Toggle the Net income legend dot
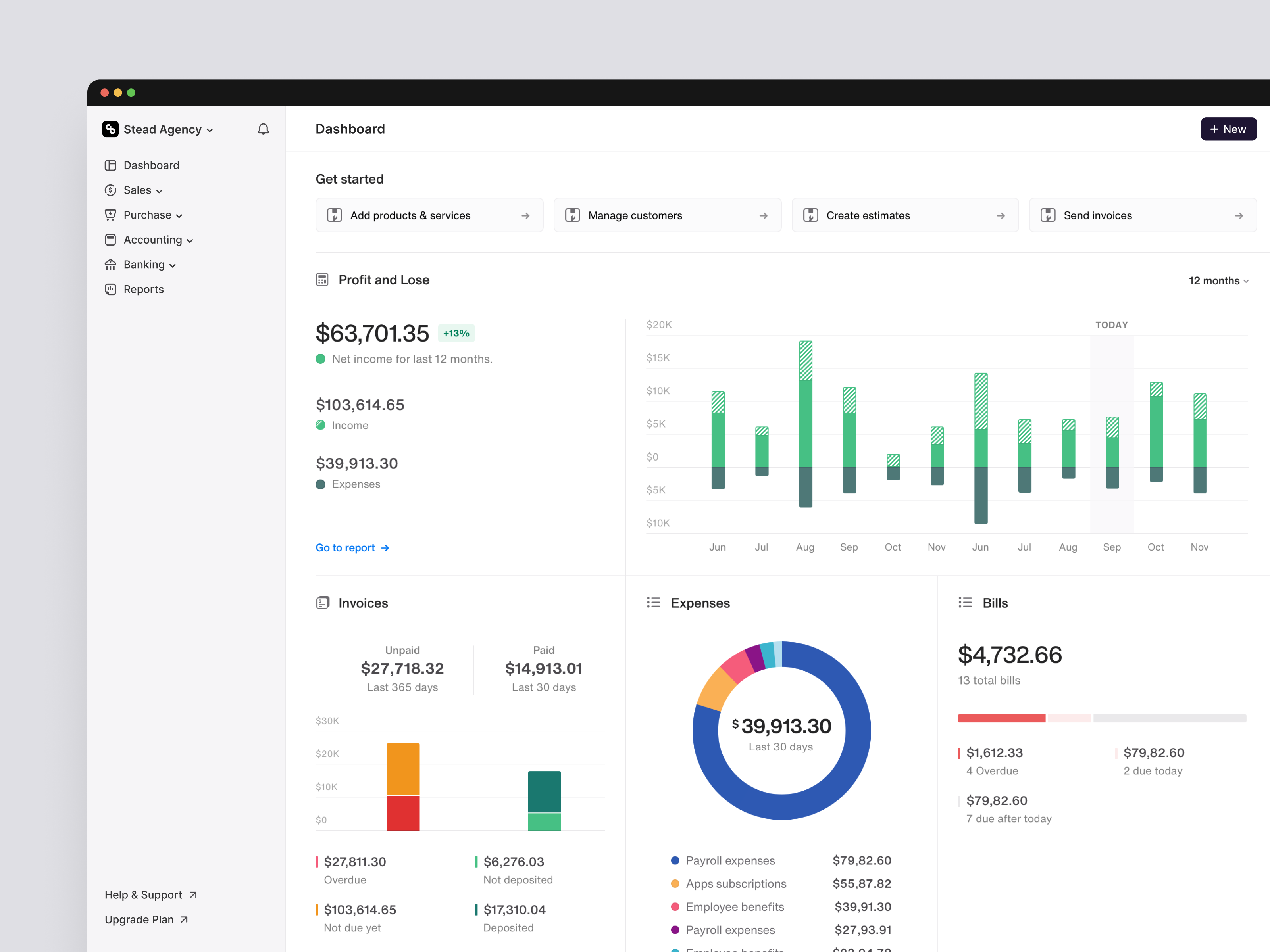 [x=320, y=358]
